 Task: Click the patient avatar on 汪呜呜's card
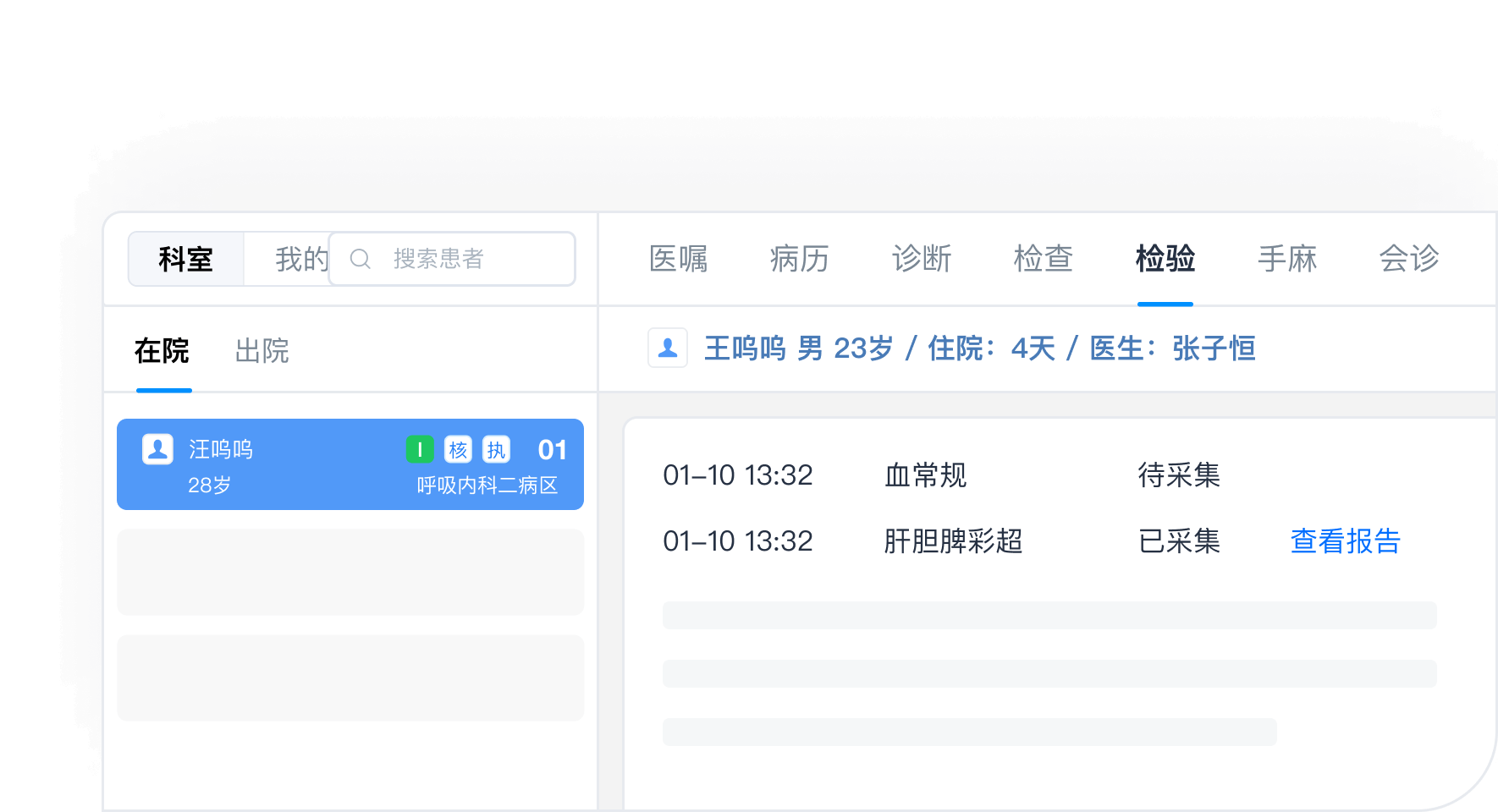157,449
